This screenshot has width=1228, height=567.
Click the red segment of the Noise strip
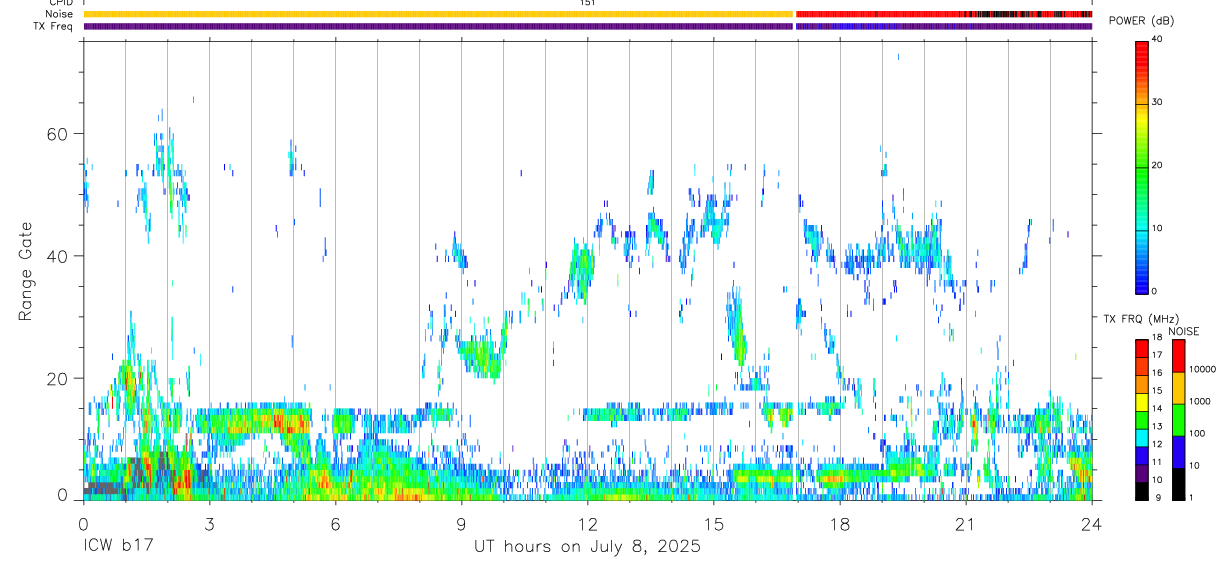pyautogui.click(x=878, y=14)
